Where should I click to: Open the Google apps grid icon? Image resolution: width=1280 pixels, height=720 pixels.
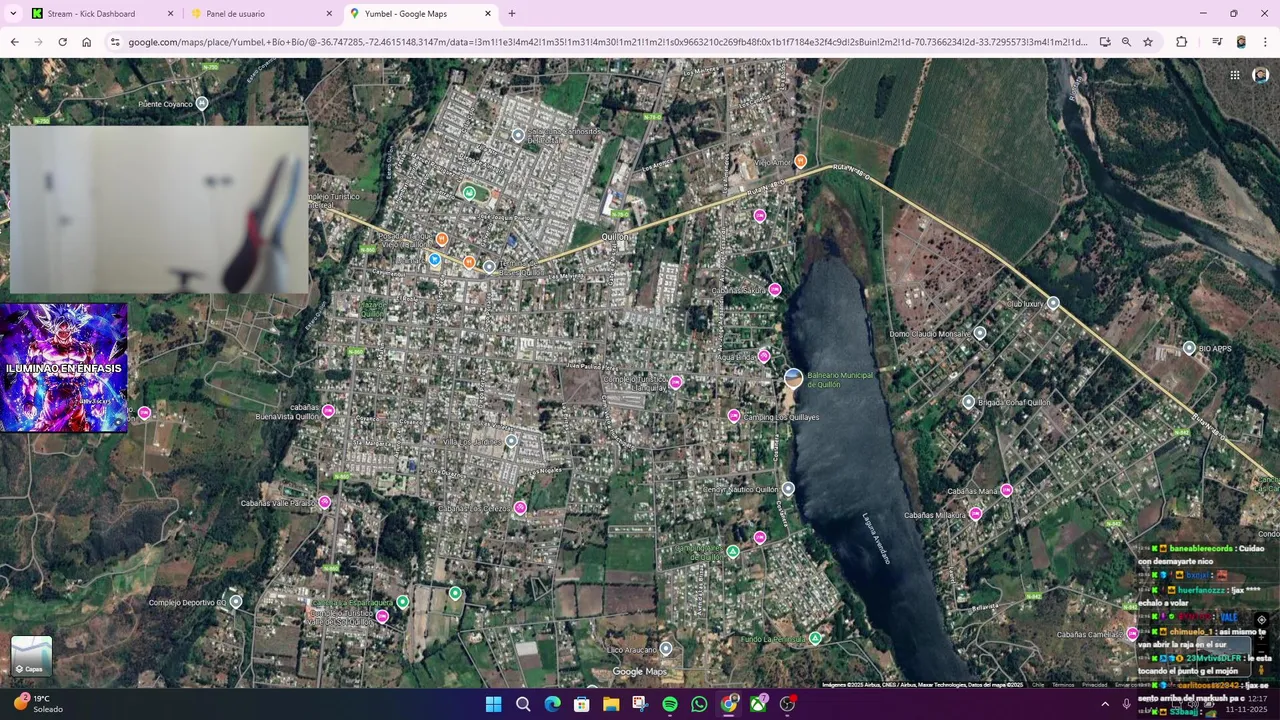pos(1235,75)
